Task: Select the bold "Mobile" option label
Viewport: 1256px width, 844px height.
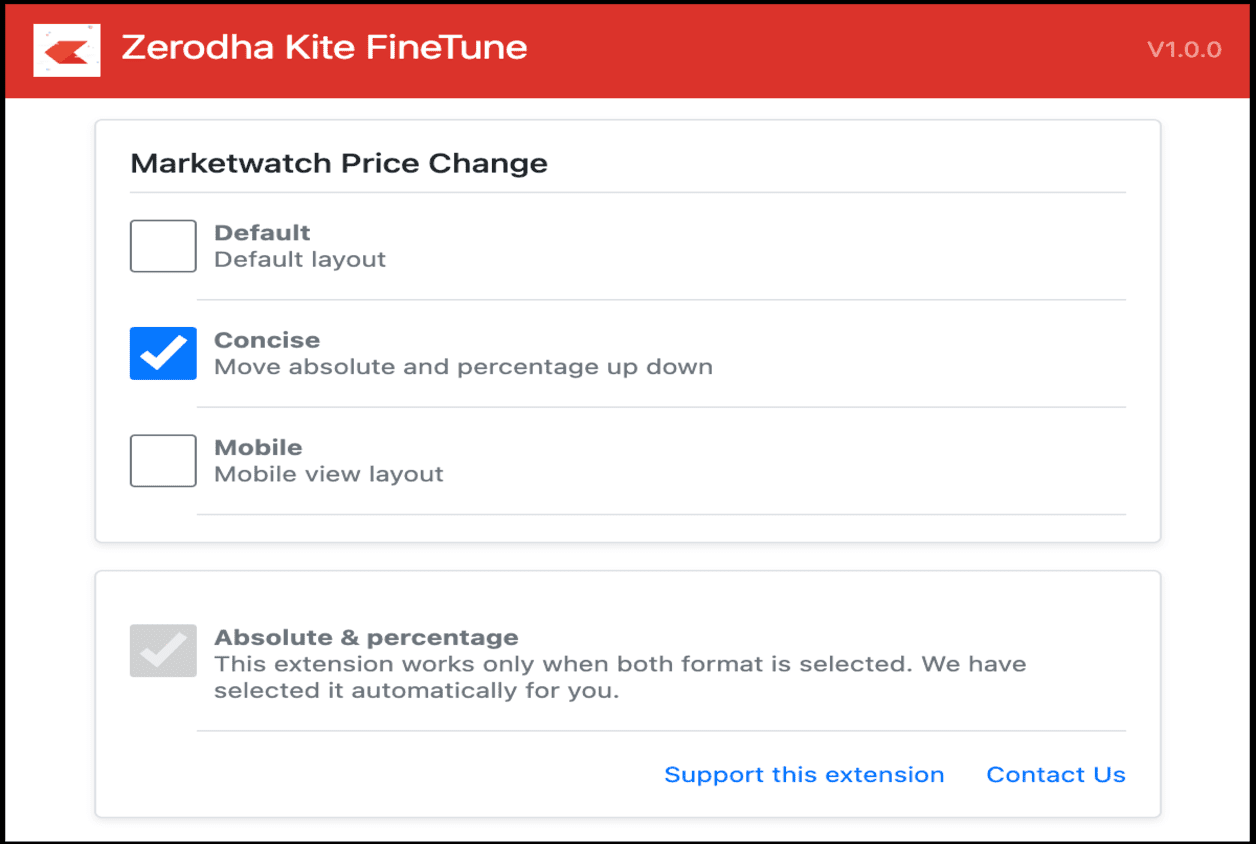Action: pos(258,447)
